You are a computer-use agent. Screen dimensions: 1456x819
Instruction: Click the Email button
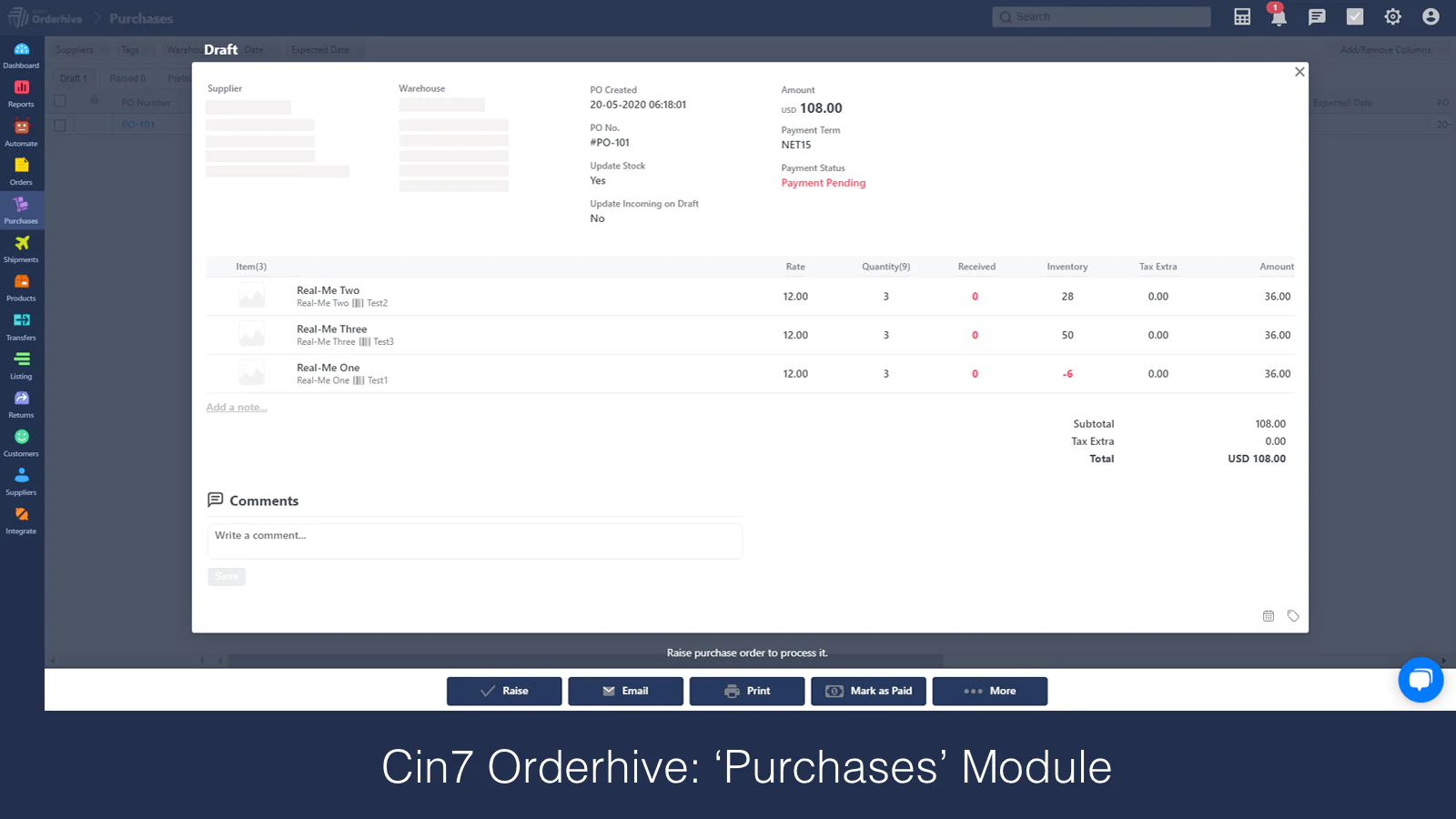tap(625, 691)
